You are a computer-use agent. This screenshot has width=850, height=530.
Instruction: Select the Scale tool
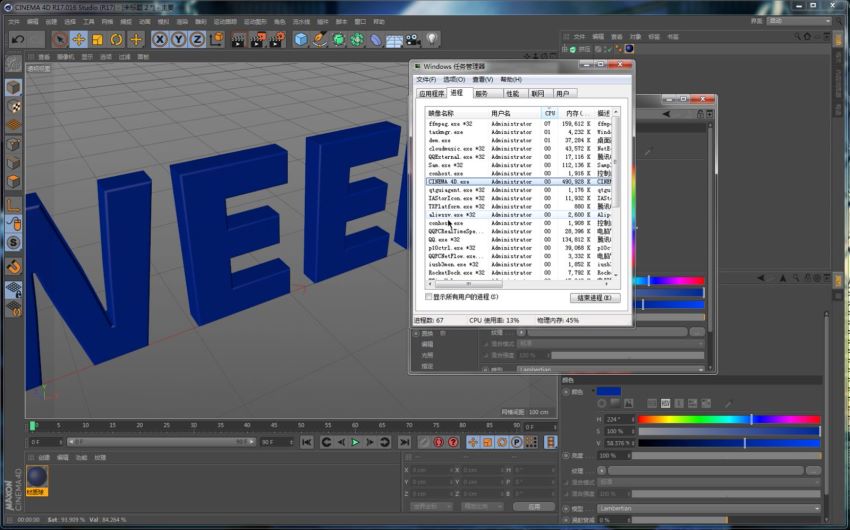[x=97, y=39]
